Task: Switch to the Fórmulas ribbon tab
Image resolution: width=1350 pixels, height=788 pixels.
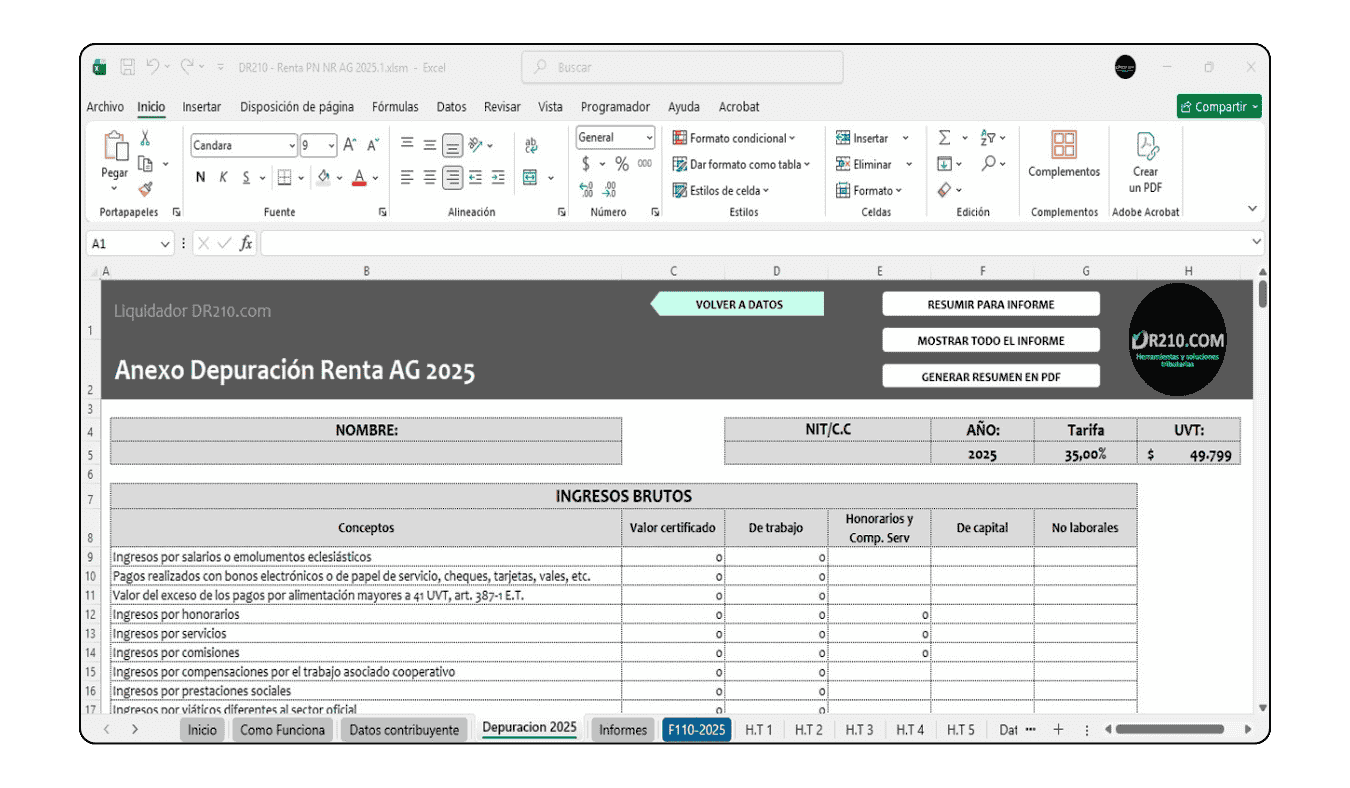Action: 395,107
